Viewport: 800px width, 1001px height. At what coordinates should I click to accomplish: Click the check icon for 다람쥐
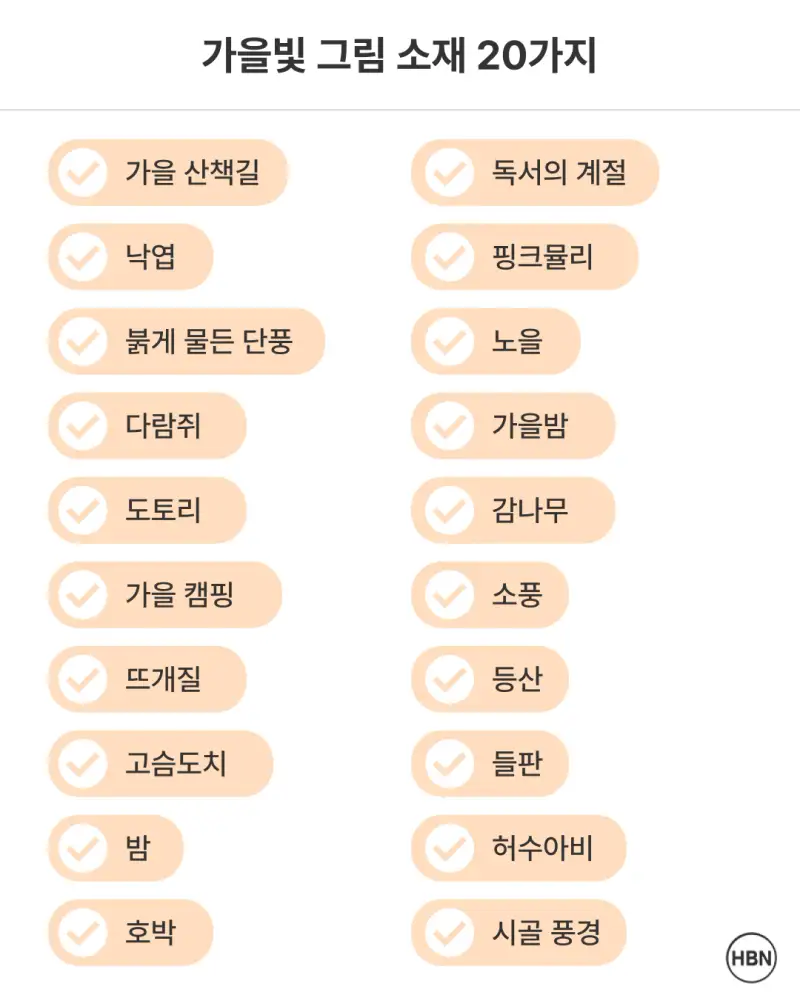pyautogui.click(x=82, y=426)
